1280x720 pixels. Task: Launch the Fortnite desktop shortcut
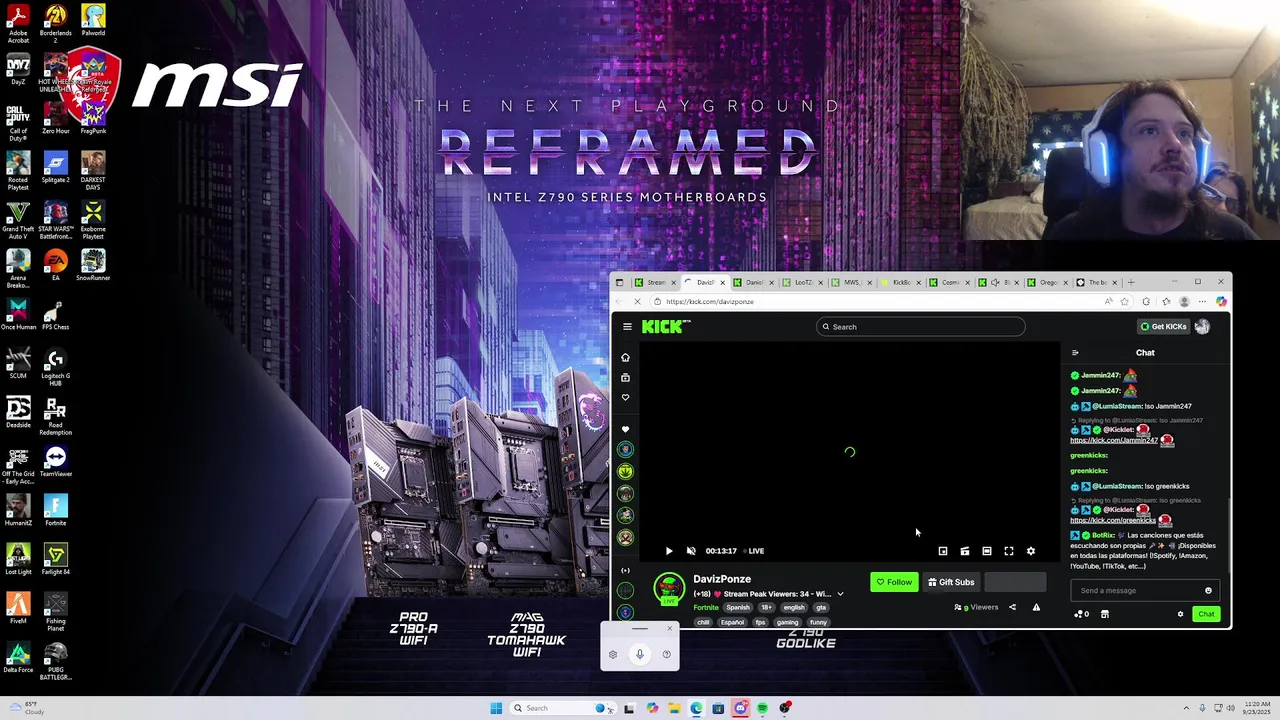(x=55, y=510)
